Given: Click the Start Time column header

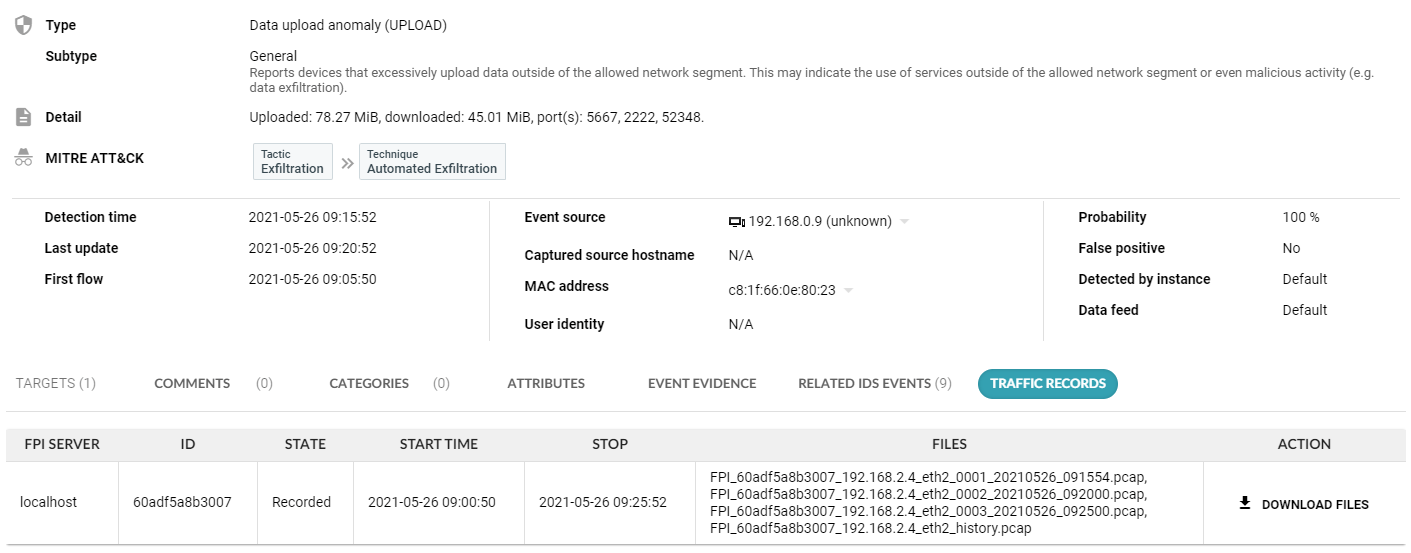Looking at the screenshot, I should (x=439, y=444).
